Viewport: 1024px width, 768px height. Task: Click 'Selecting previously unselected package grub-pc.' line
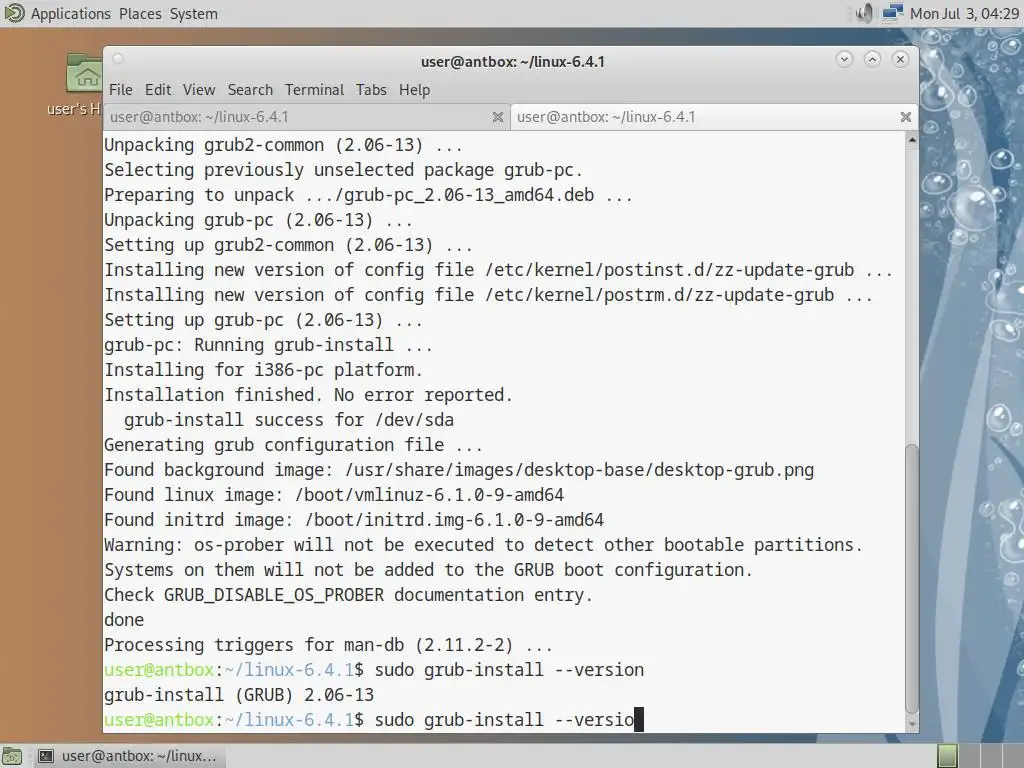click(343, 170)
